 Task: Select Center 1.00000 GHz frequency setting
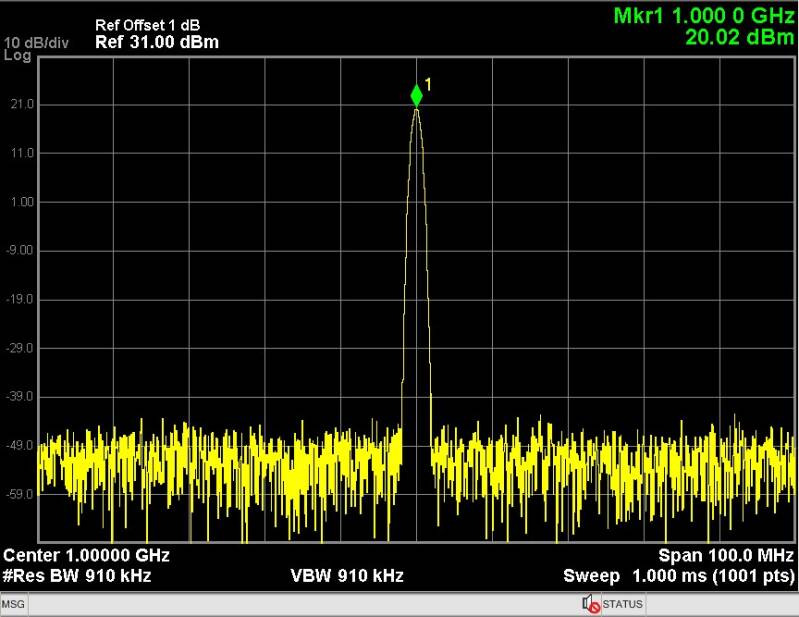87,555
